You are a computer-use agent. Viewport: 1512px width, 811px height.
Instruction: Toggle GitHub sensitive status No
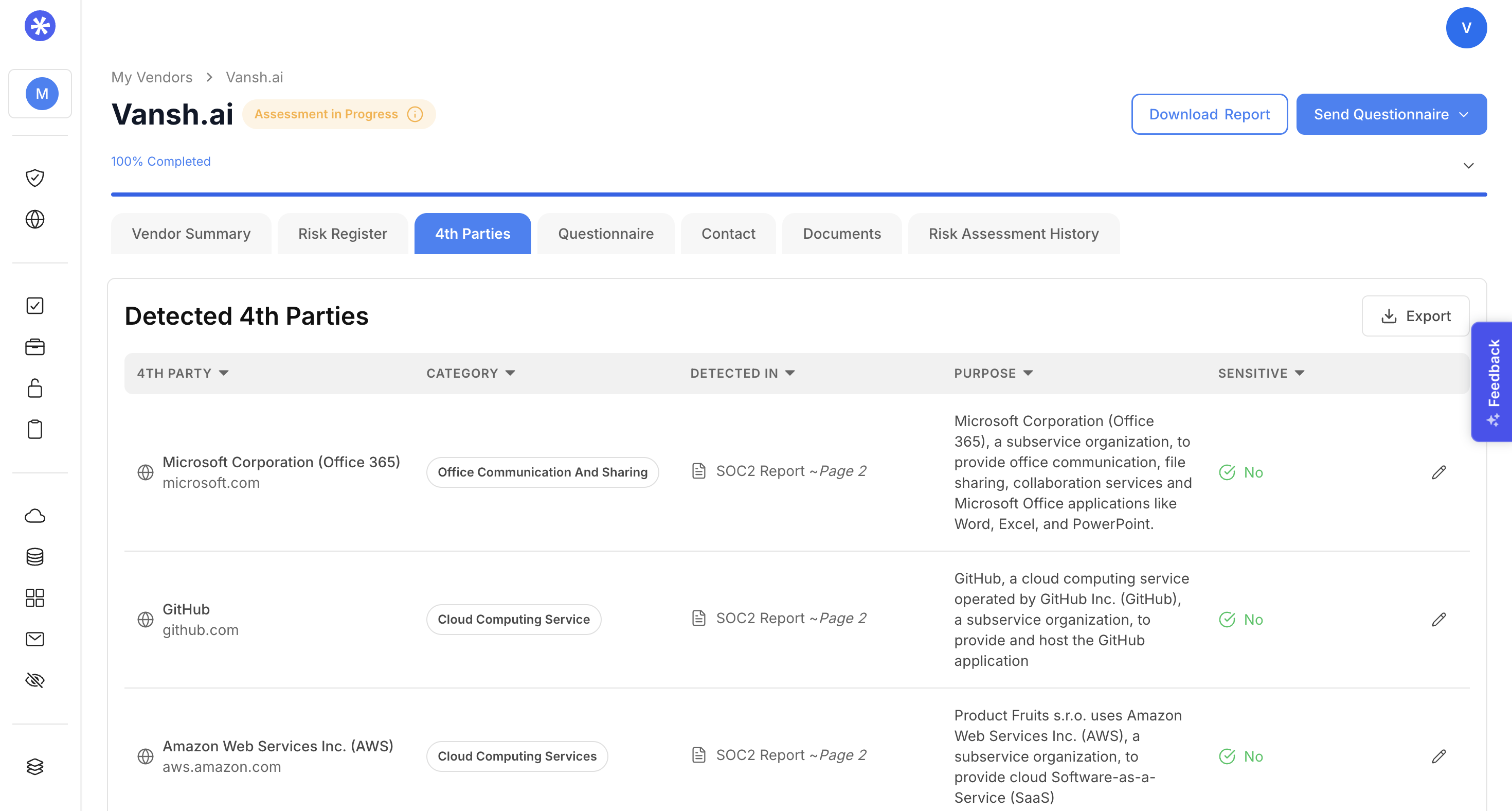1241,620
